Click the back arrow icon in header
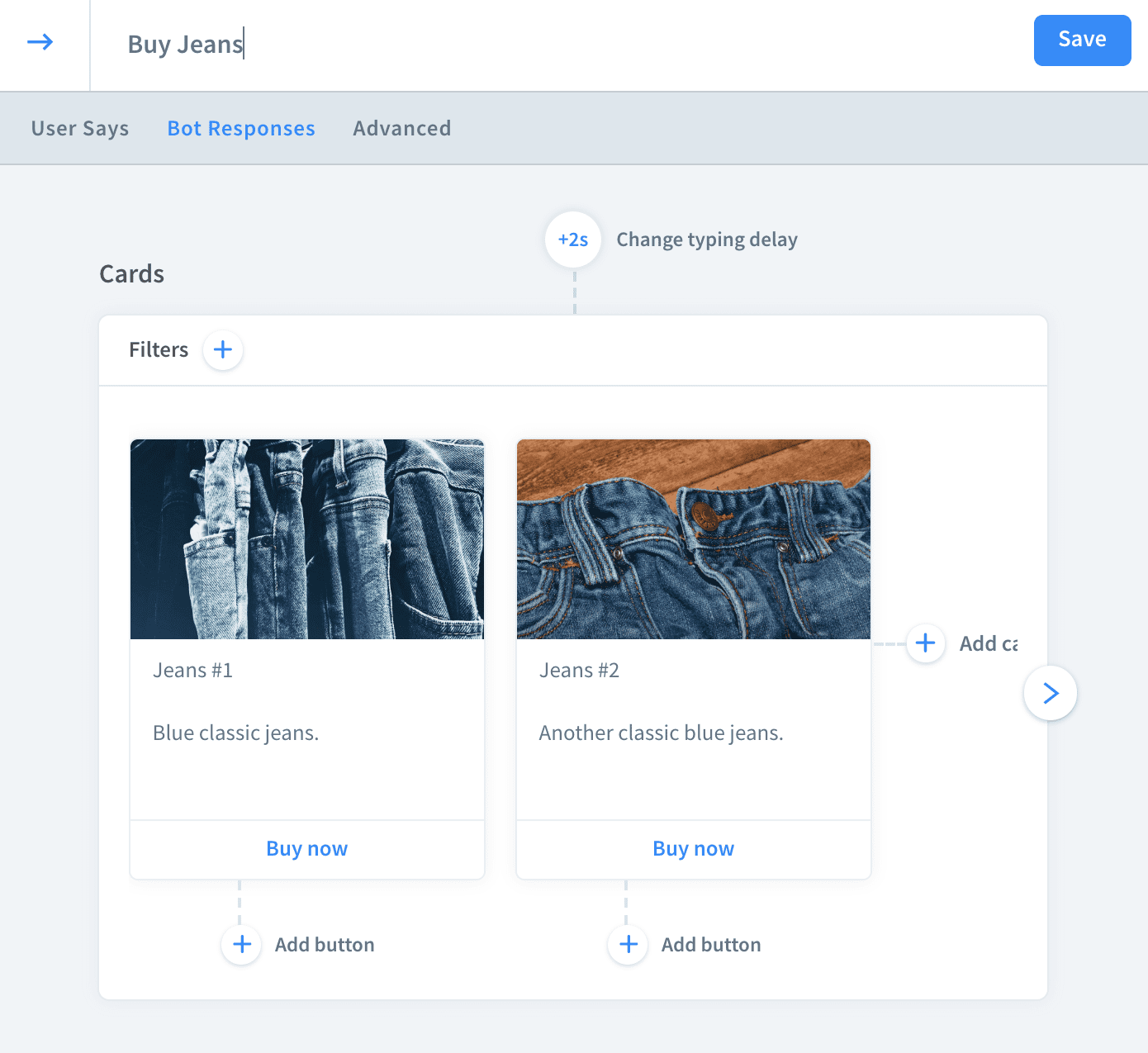The image size is (1148, 1053). pos(40,42)
